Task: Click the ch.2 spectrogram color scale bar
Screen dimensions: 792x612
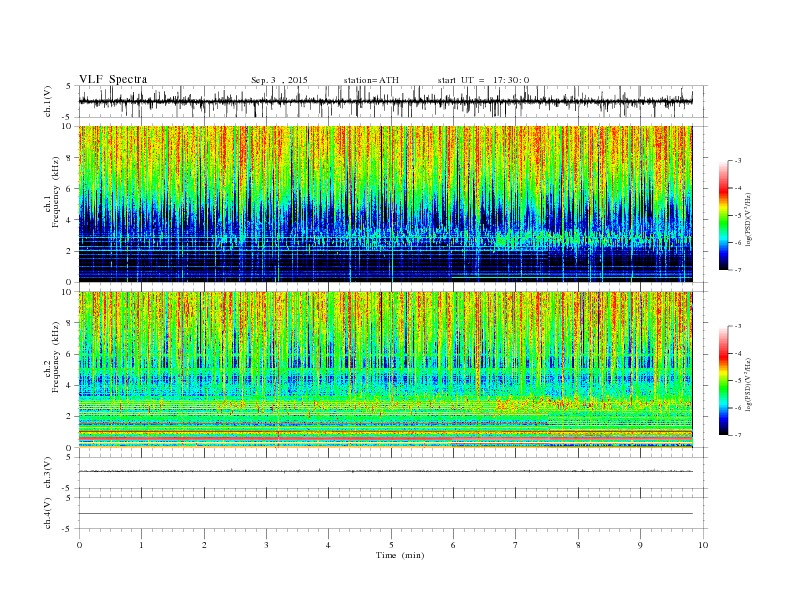Action: (x=723, y=381)
